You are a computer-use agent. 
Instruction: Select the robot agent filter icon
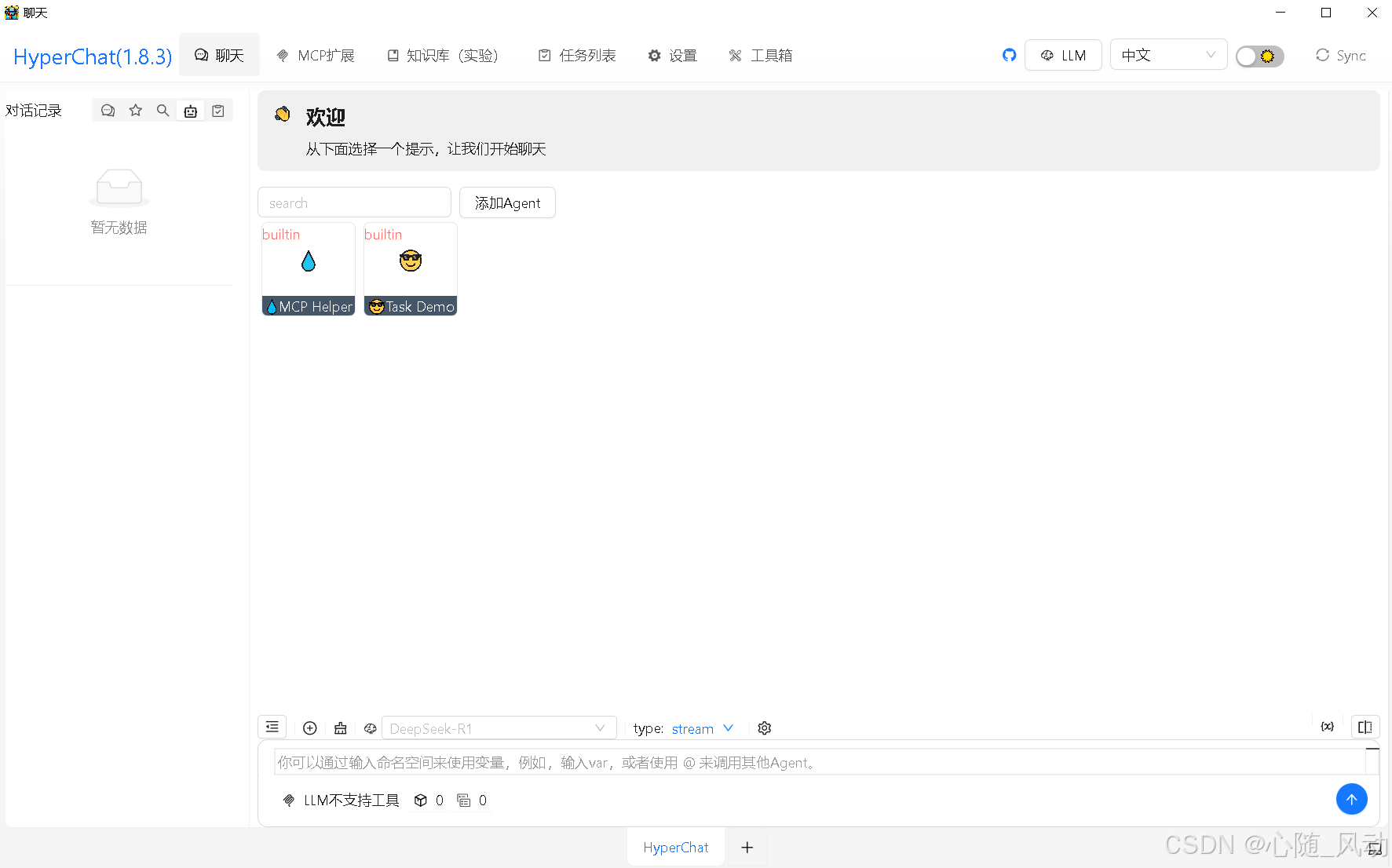[x=191, y=111]
